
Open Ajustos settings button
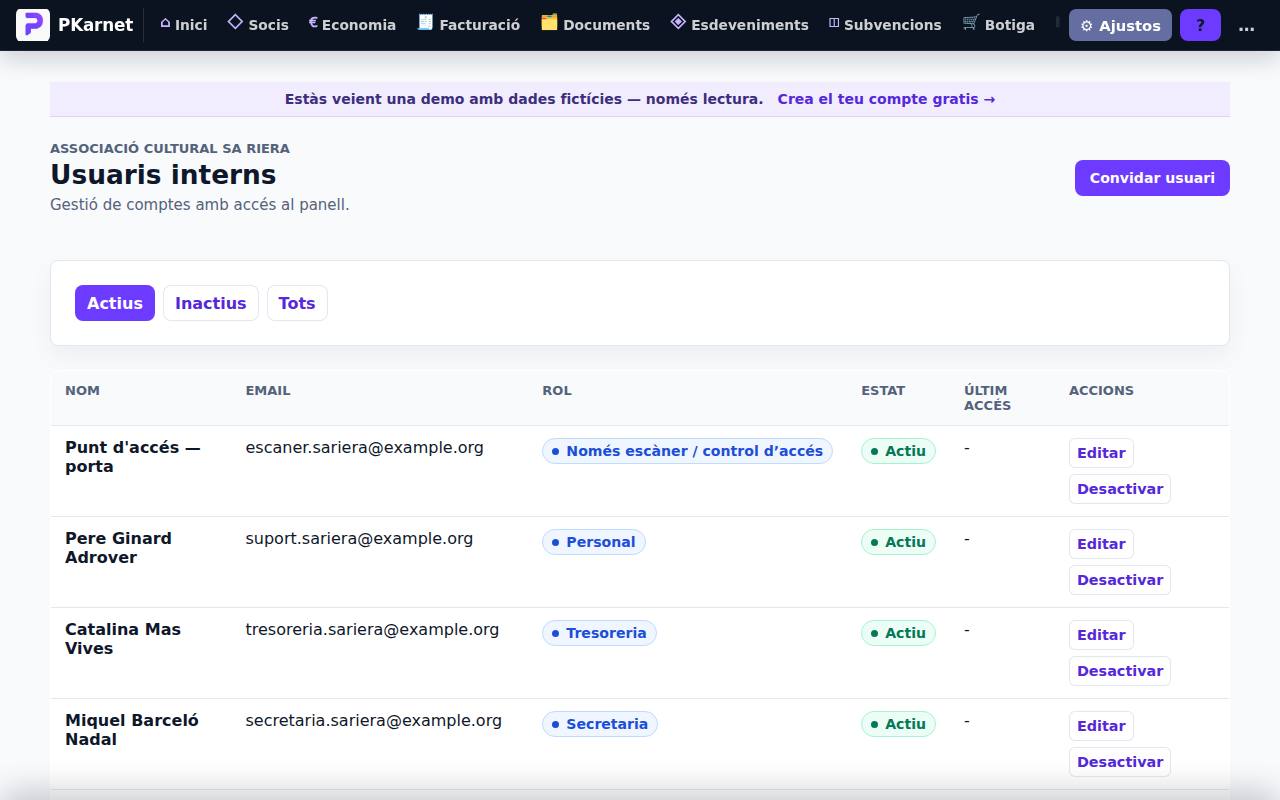(x=1120, y=26)
